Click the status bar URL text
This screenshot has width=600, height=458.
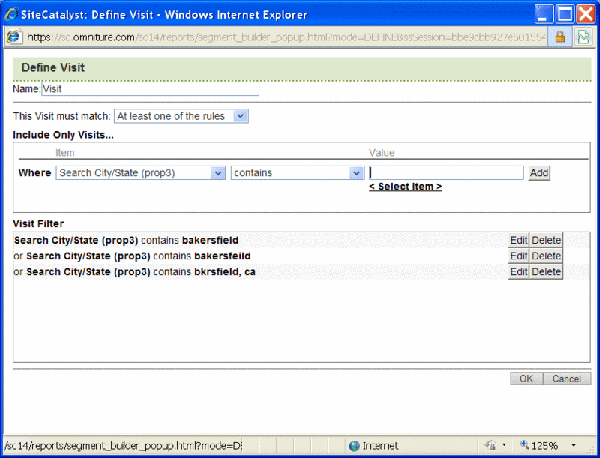tap(123, 445)
